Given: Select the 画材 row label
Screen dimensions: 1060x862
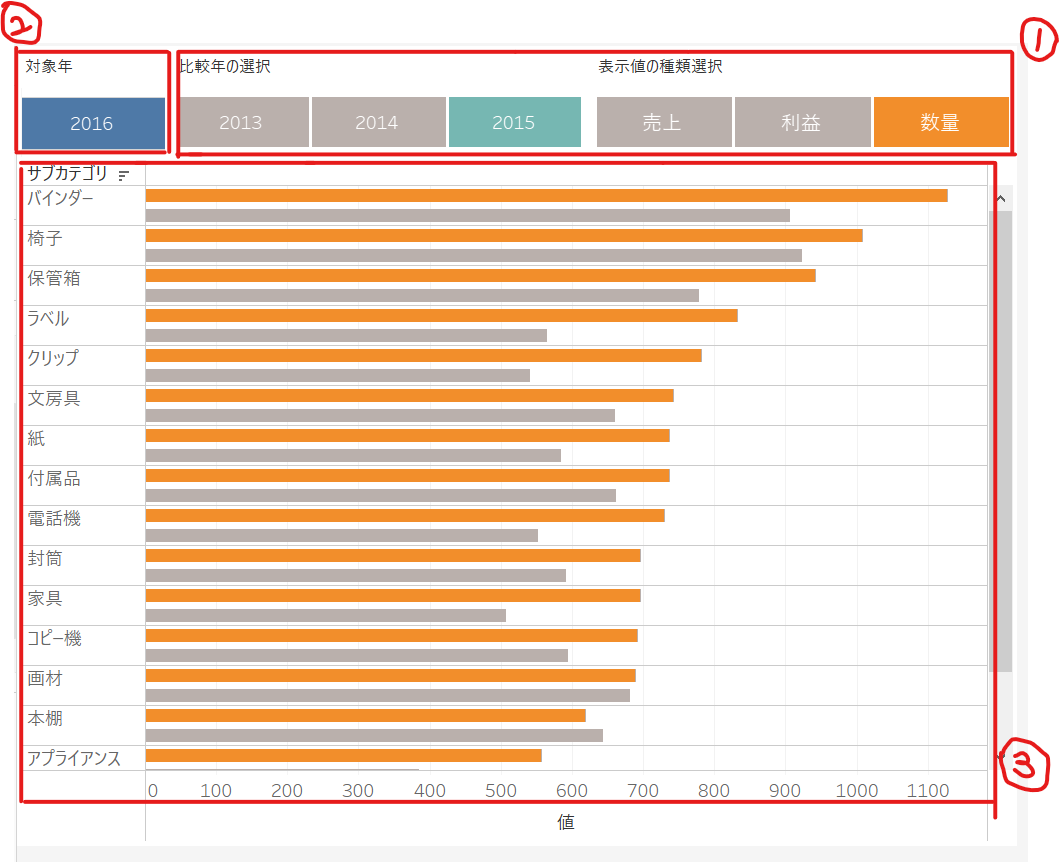Looking at the screenshot, I should click(45, 677).
